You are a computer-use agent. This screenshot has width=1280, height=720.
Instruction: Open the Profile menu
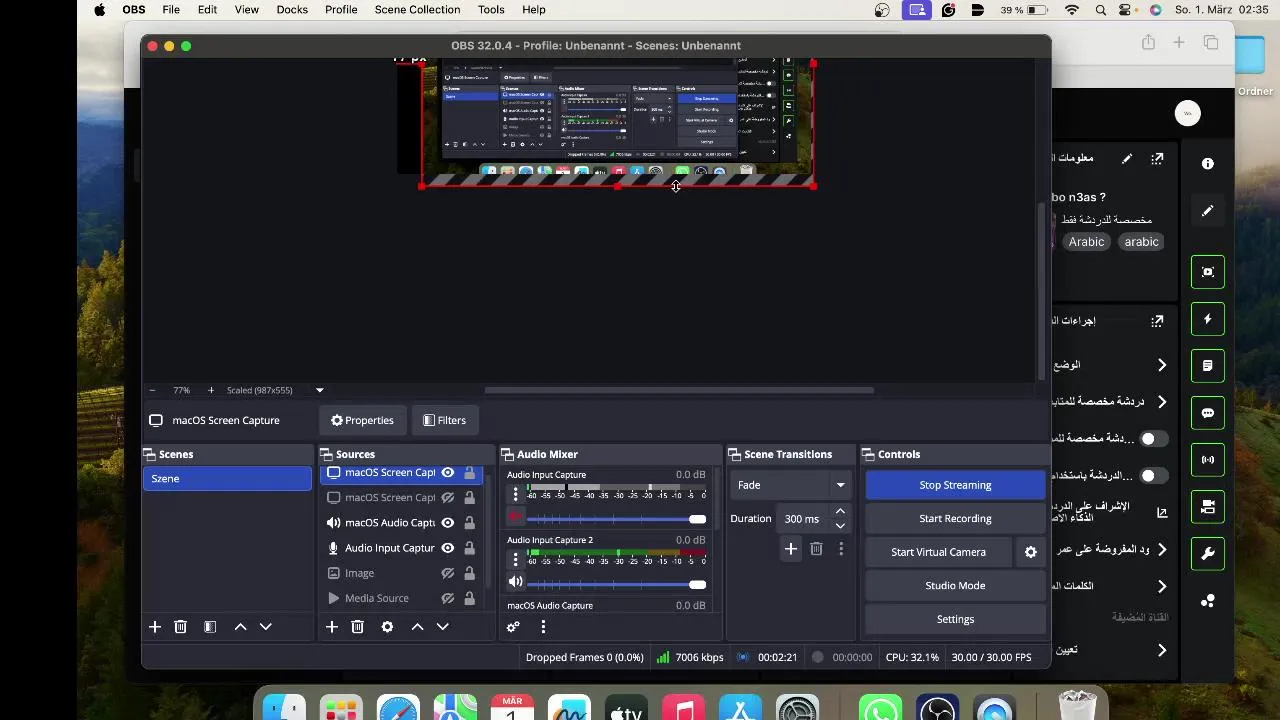(x=341, y=10)
